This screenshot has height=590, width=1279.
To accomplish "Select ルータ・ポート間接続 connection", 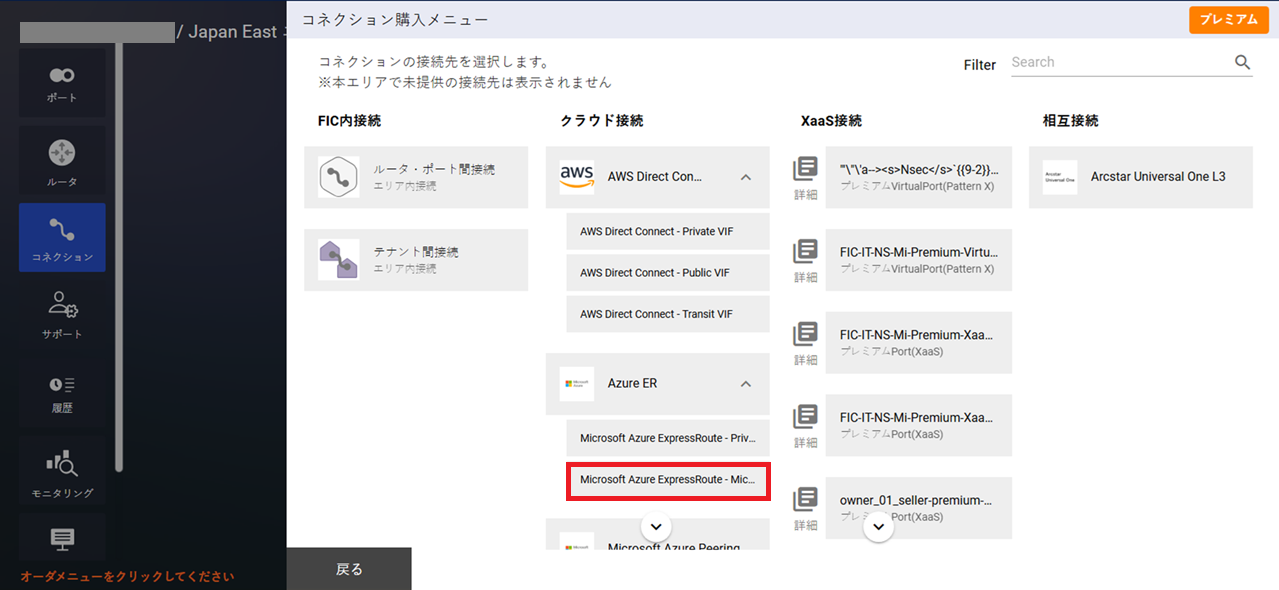I will [416, 177].
